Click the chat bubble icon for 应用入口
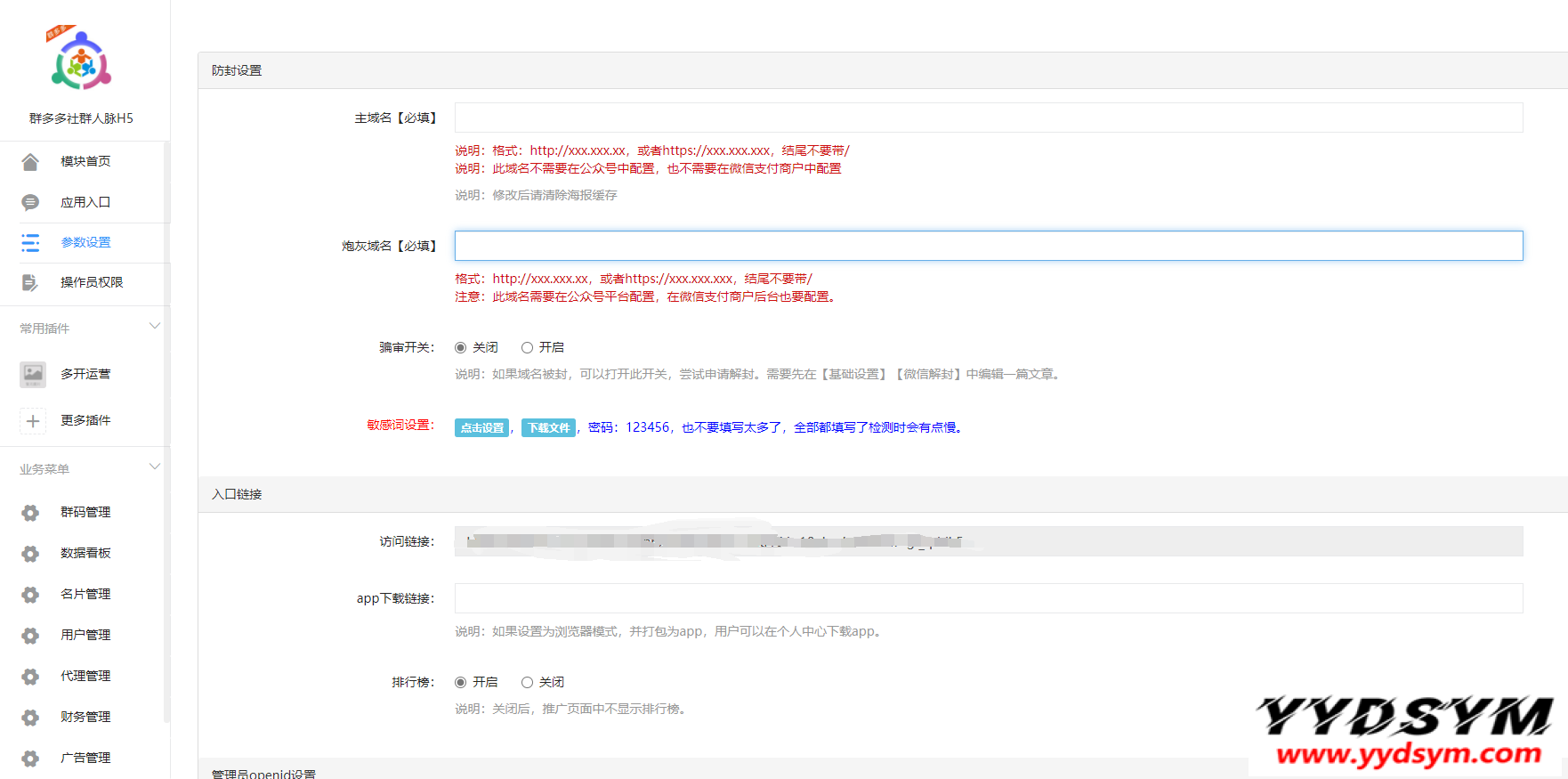Viewport: 1568px width, 779px height. point(30,202)
